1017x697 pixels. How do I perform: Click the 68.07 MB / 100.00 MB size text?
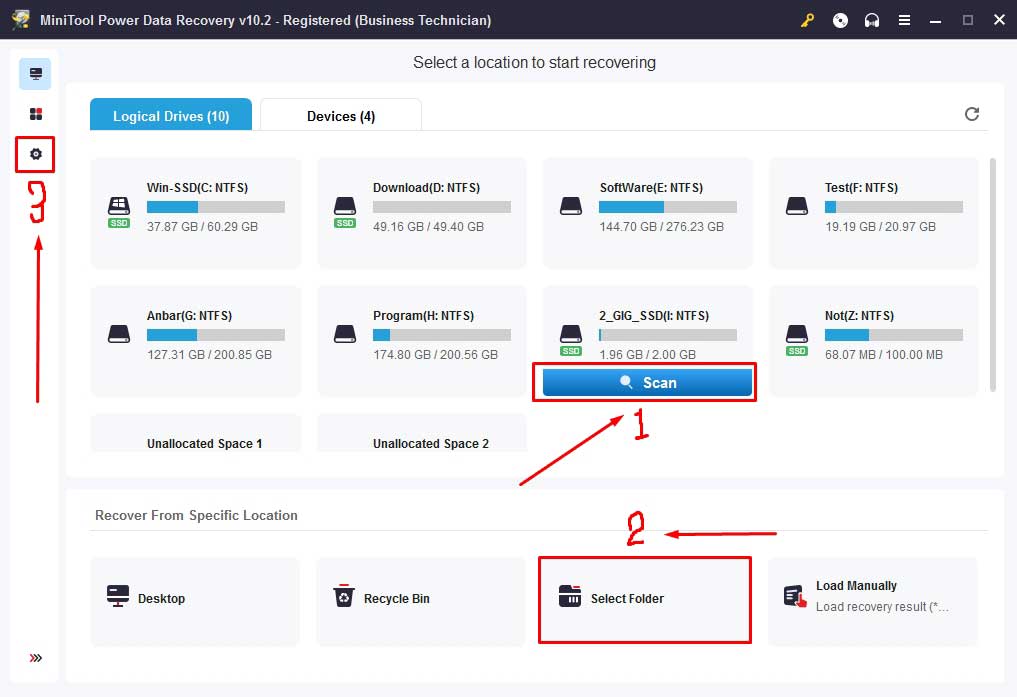pyautogui.click(x=884, y=355)
